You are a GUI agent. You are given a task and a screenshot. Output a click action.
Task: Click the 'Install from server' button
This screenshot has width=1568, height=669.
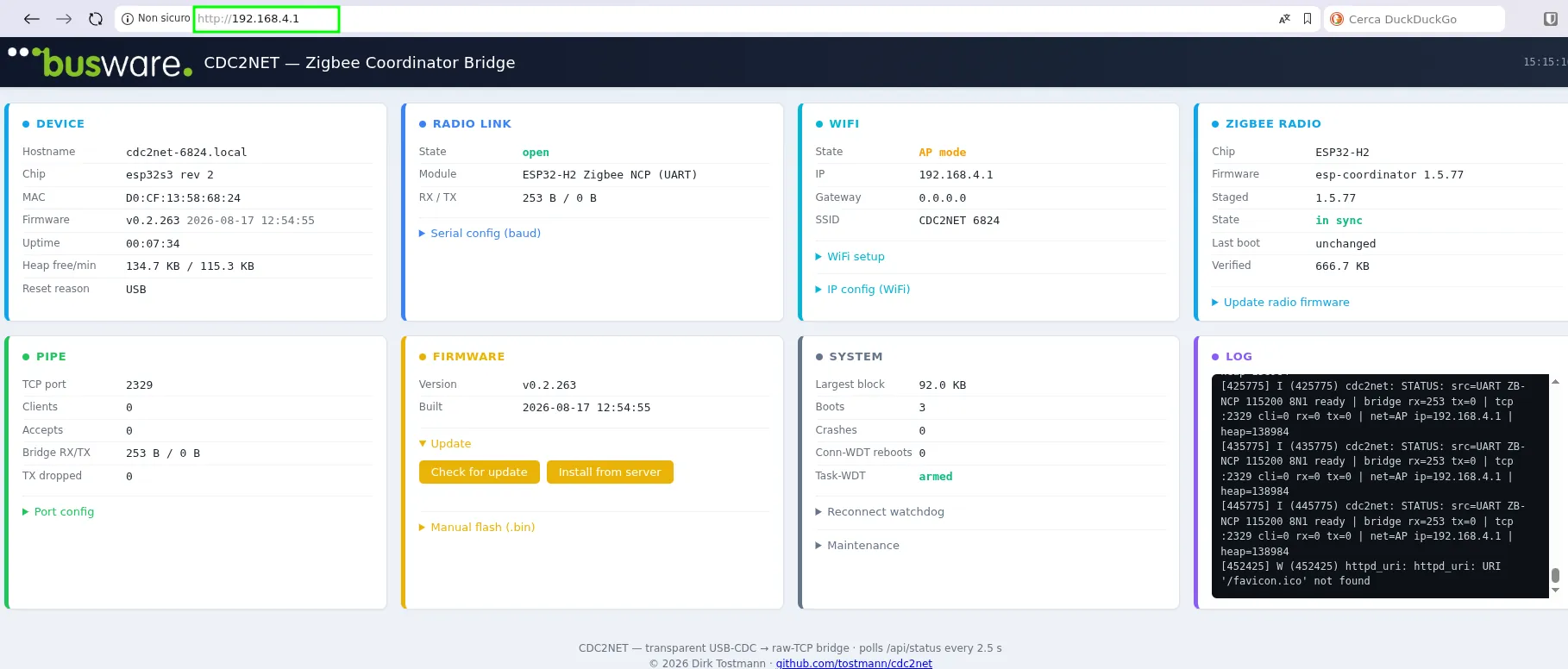click(610, 472)
